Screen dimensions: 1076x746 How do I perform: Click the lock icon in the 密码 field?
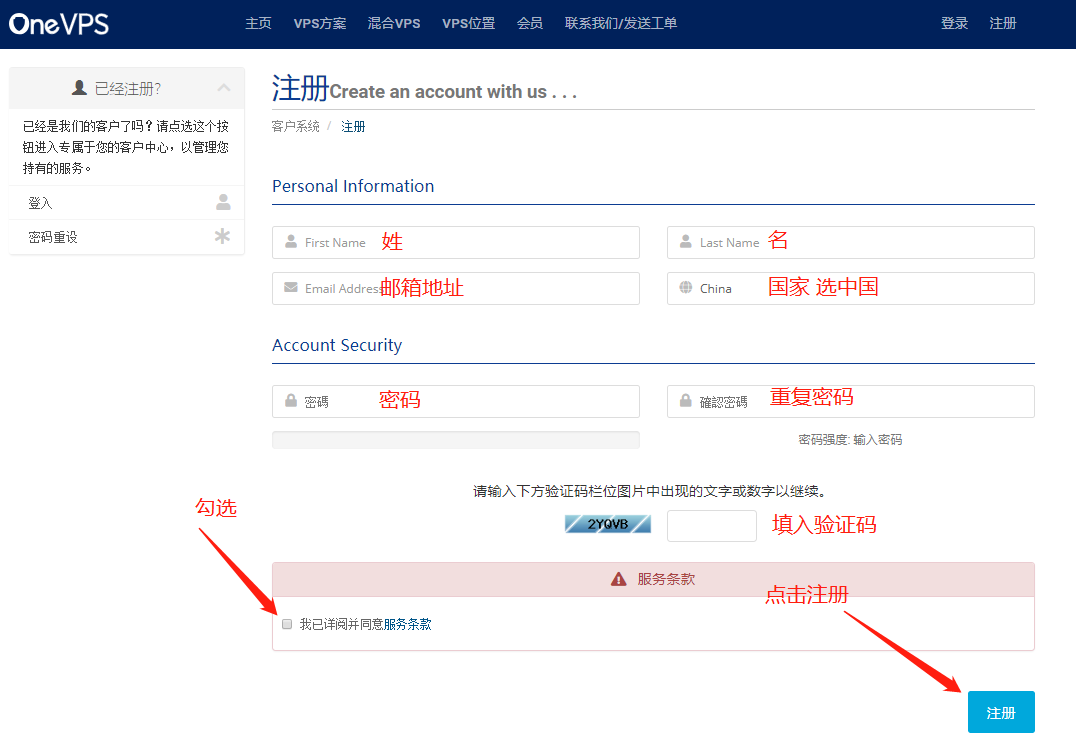tap(288, 400)
